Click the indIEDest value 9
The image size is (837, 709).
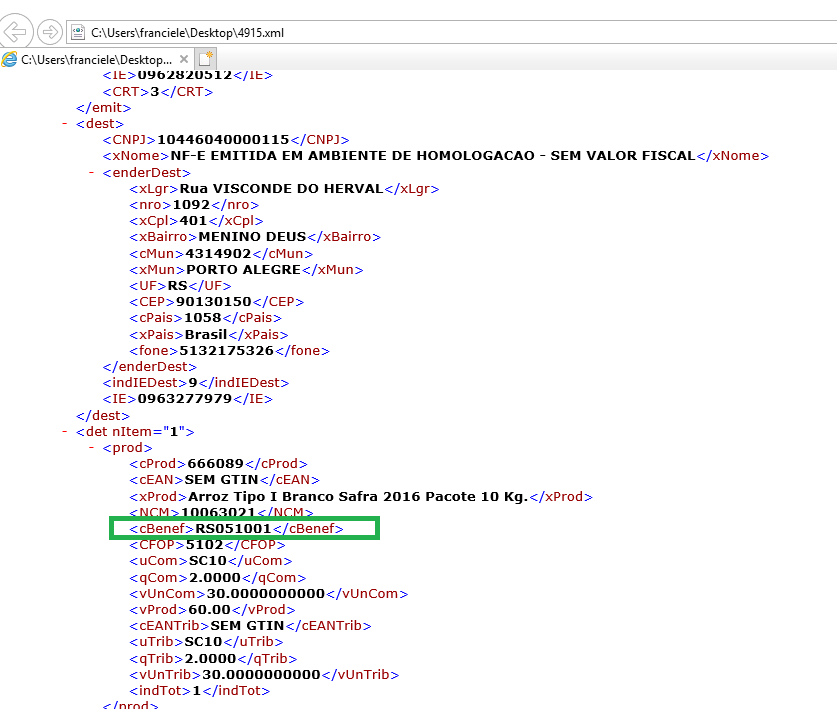click(193, 383)
